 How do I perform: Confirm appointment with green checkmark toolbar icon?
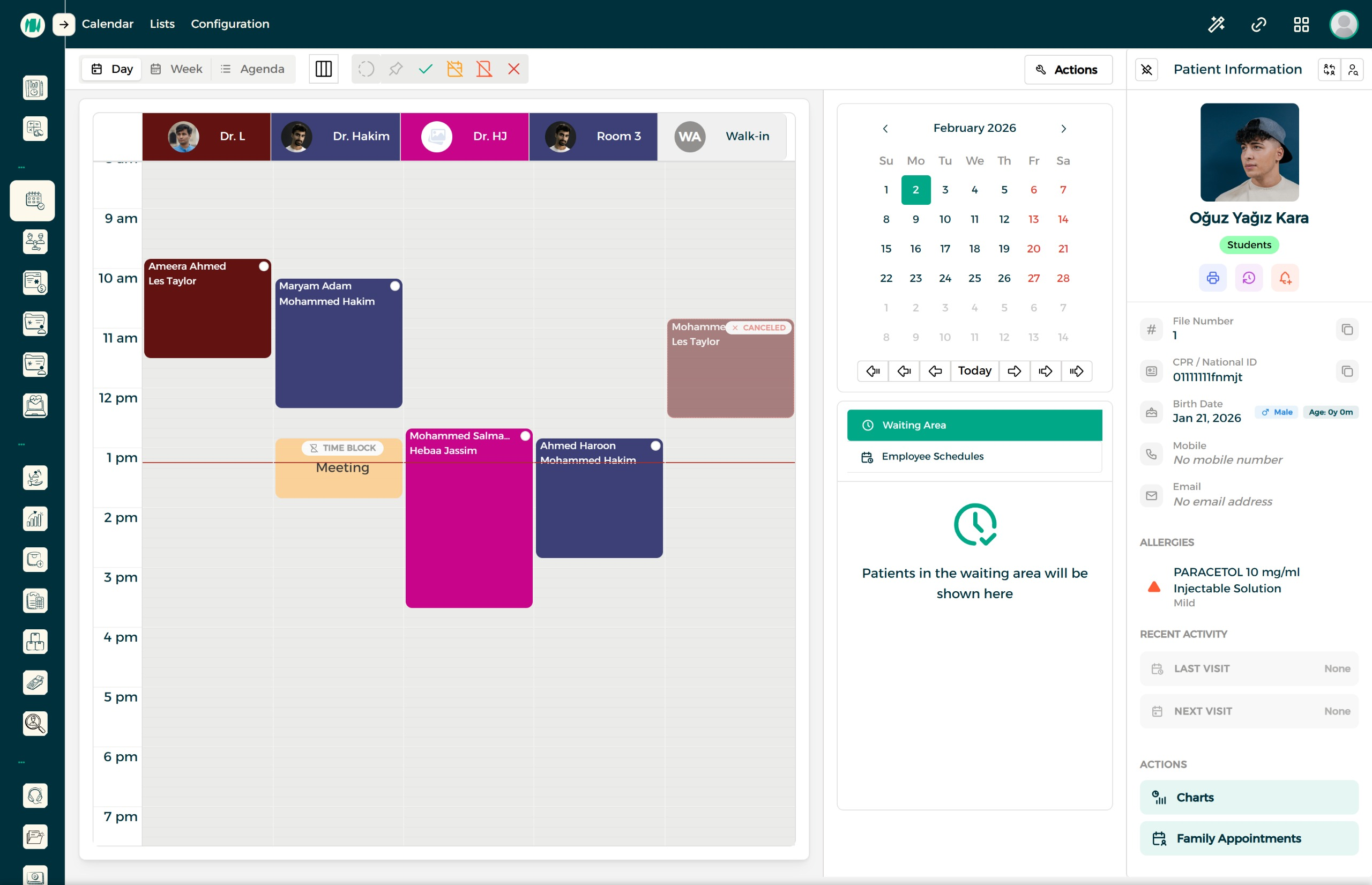click(x=425, y=69)
